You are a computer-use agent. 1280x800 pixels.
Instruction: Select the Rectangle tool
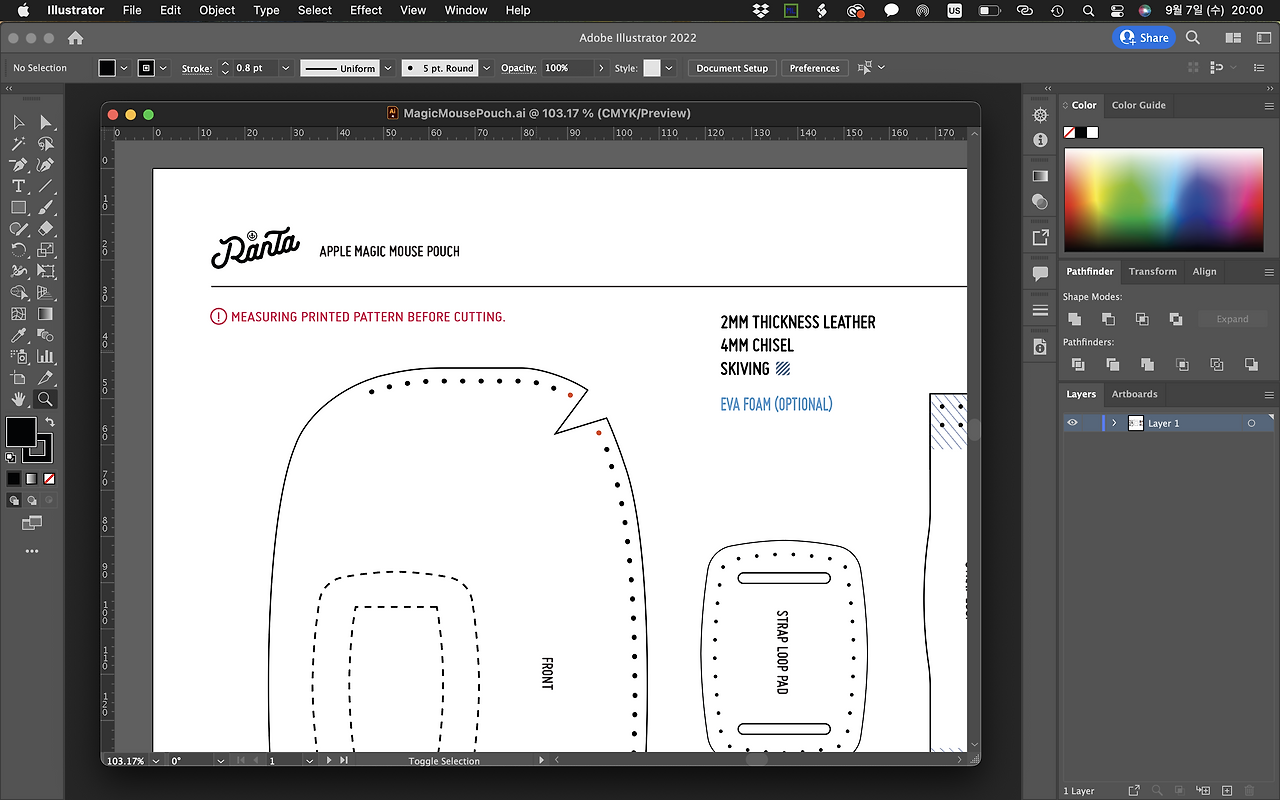(x=19, y=207)
